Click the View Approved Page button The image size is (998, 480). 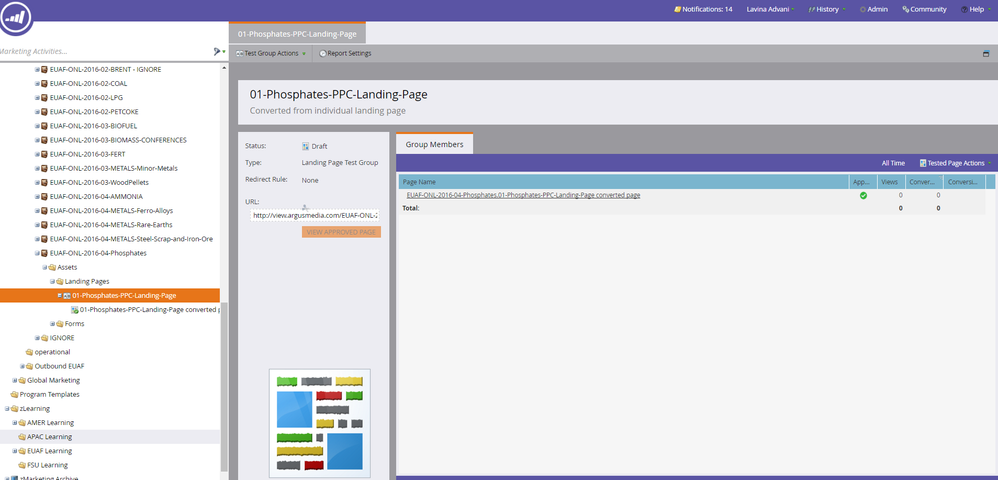[x=341, y=232]
